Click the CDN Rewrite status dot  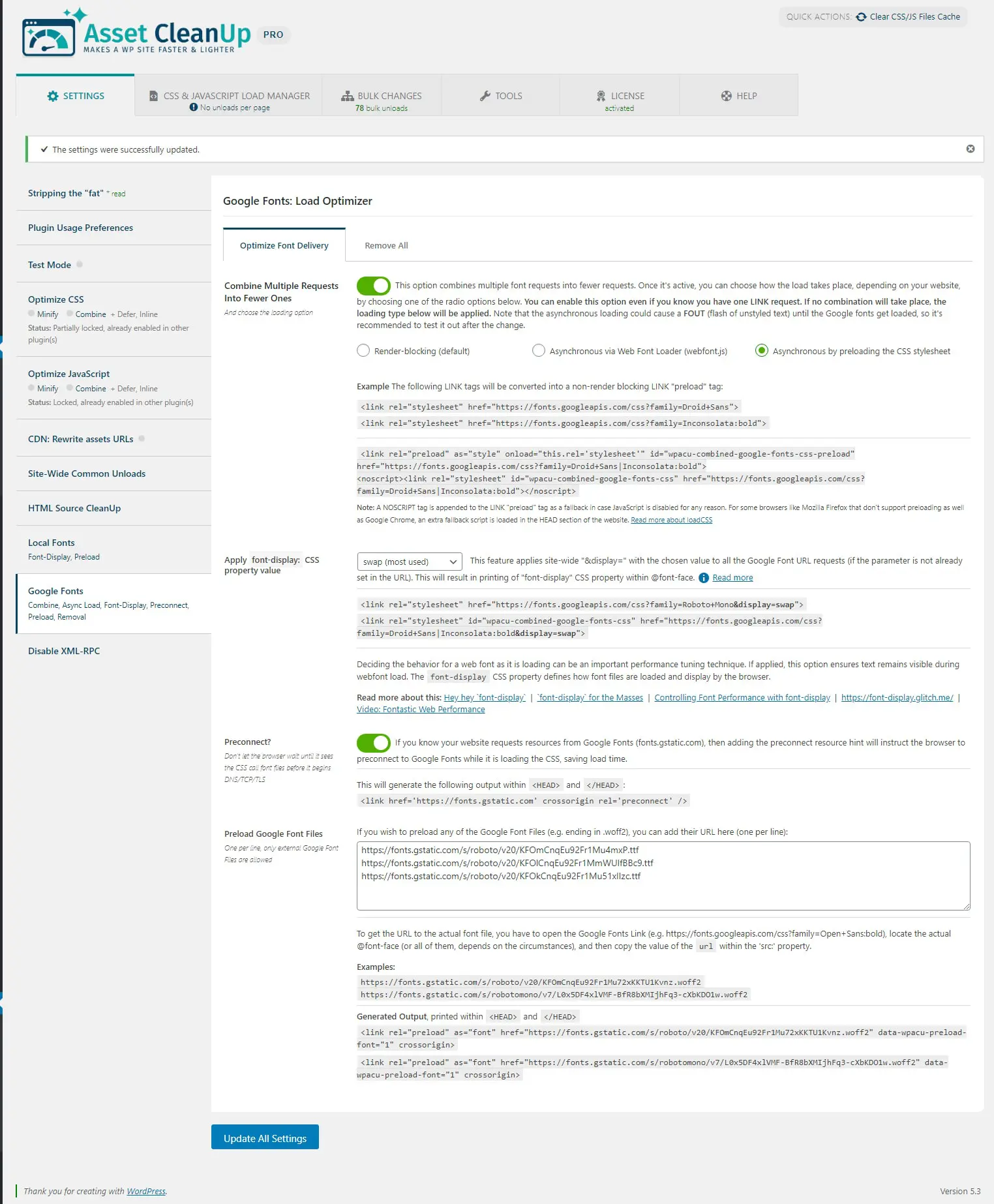click(142, 438)
